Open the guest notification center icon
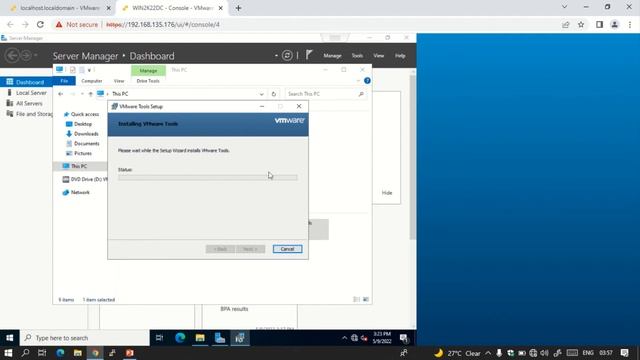Viewport: 640px width, 360px height. 404,338
